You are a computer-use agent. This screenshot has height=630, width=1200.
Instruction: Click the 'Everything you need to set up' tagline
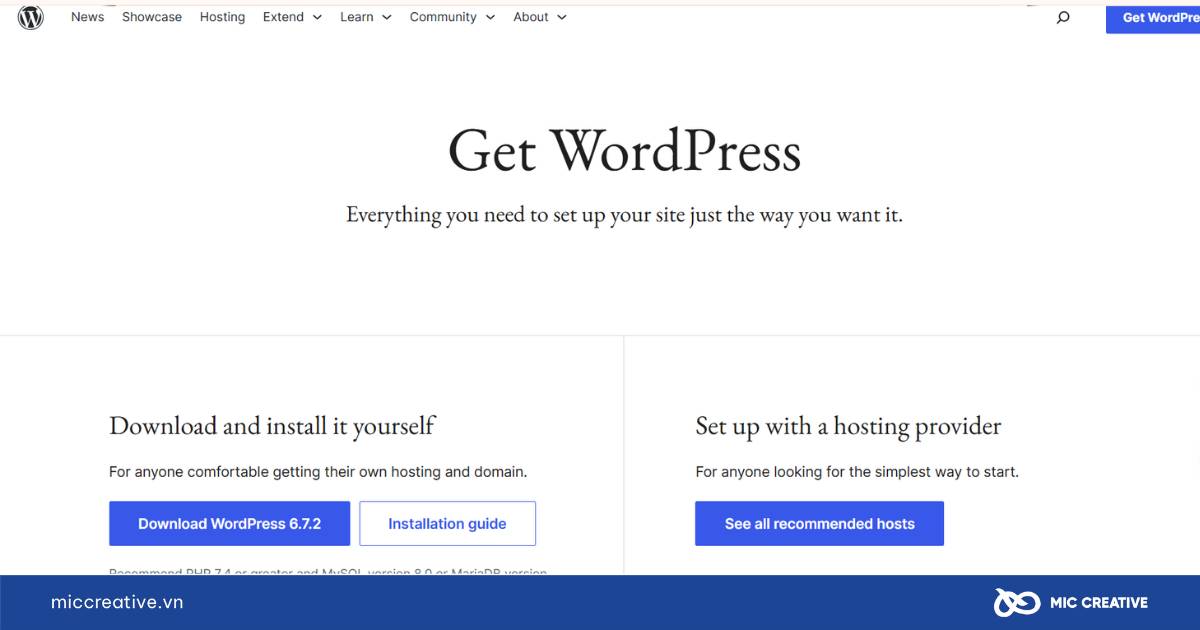point(624,215)
